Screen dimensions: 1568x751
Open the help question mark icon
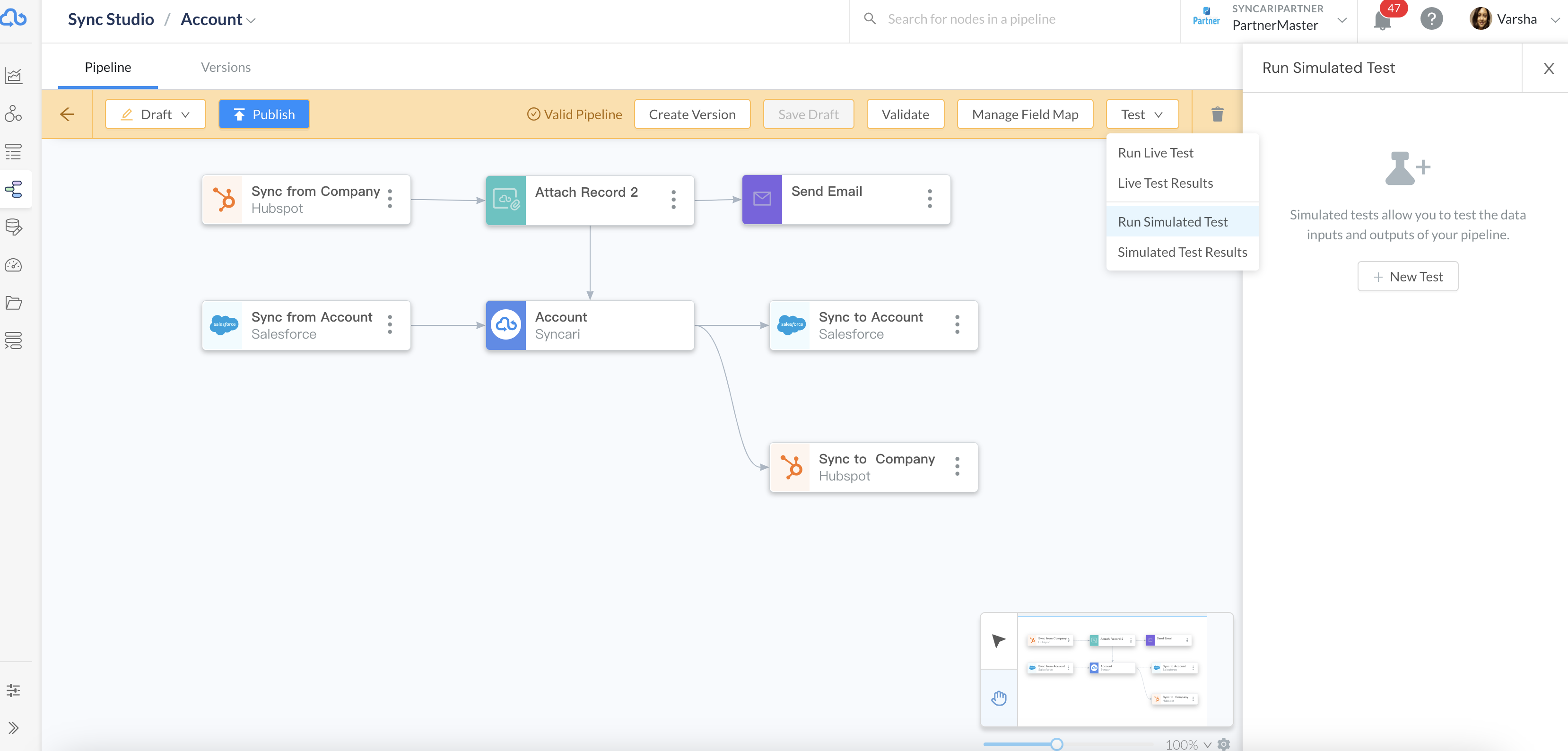[x=1431, y=19]
